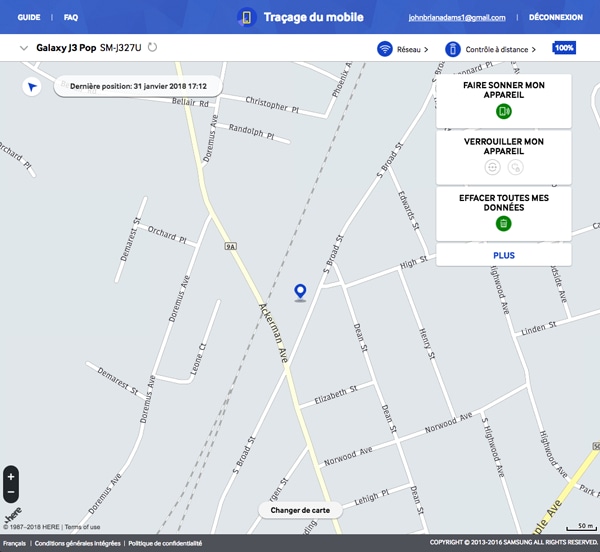The height and width of the screenshot is (552, 600).
Task: Refresh the device status icon next to SM-J327U
Action: [152, 47]
